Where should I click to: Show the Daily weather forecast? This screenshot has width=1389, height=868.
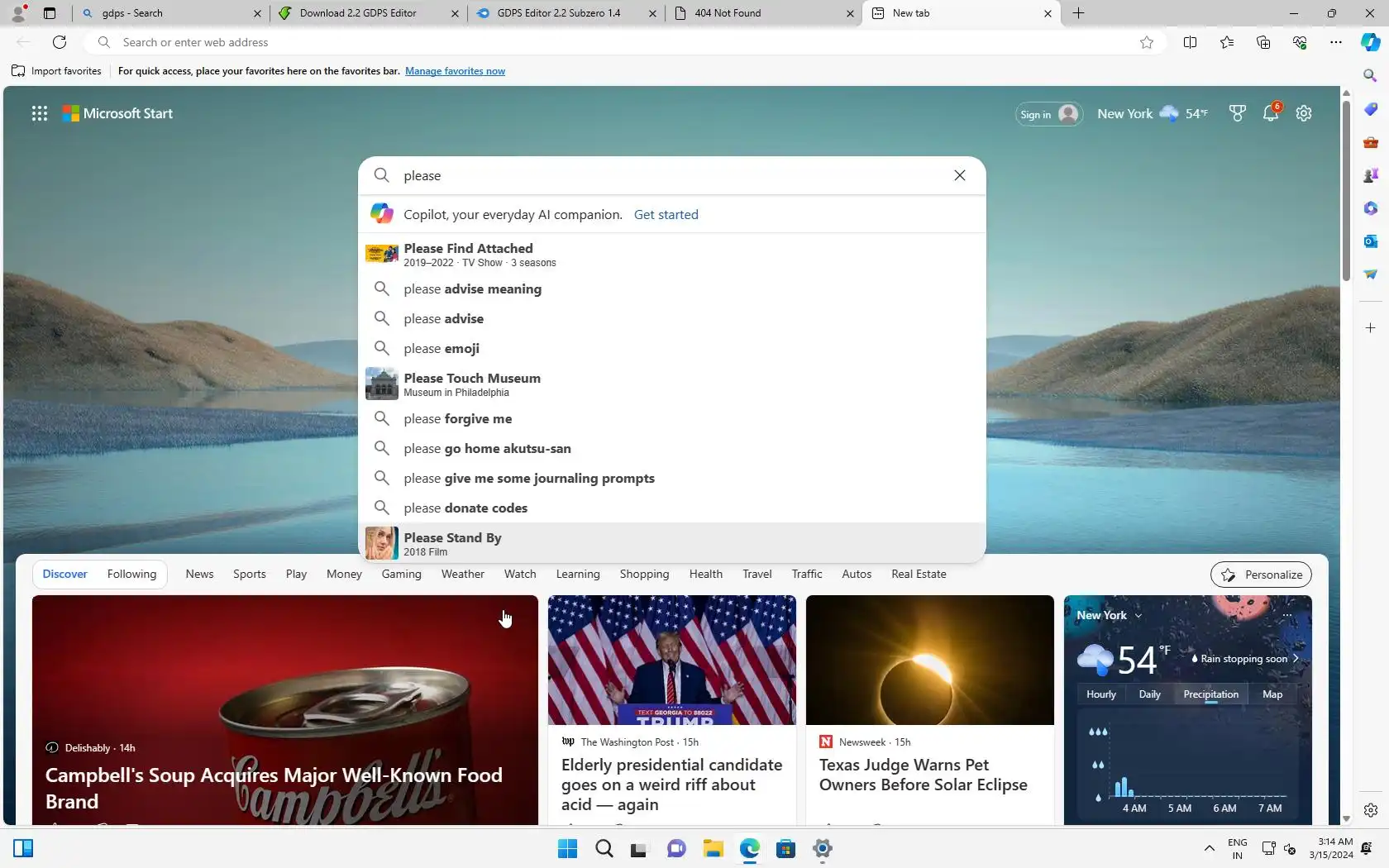coord(1149,694)
